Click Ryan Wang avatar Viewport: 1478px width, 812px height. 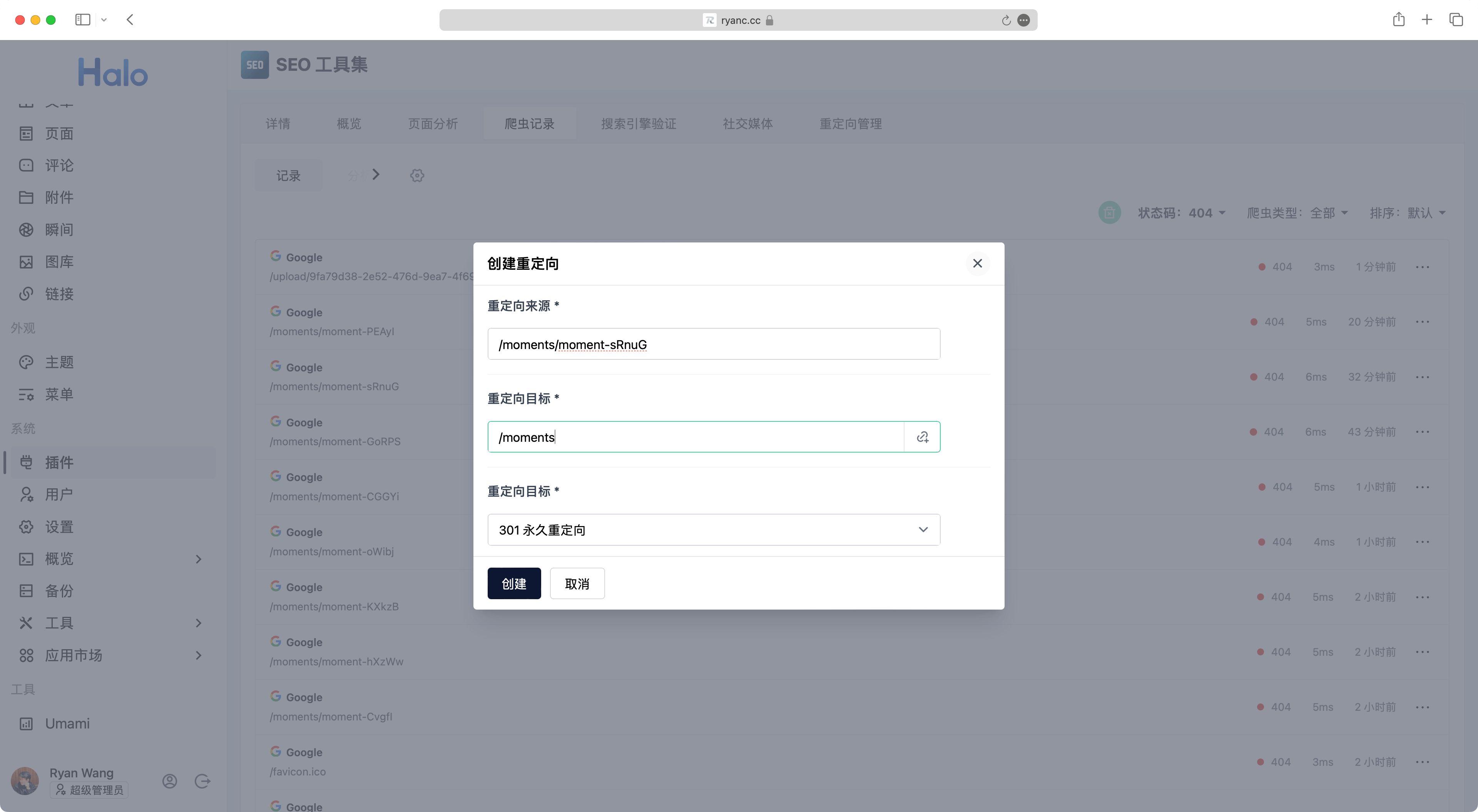(x=25, y=781)
